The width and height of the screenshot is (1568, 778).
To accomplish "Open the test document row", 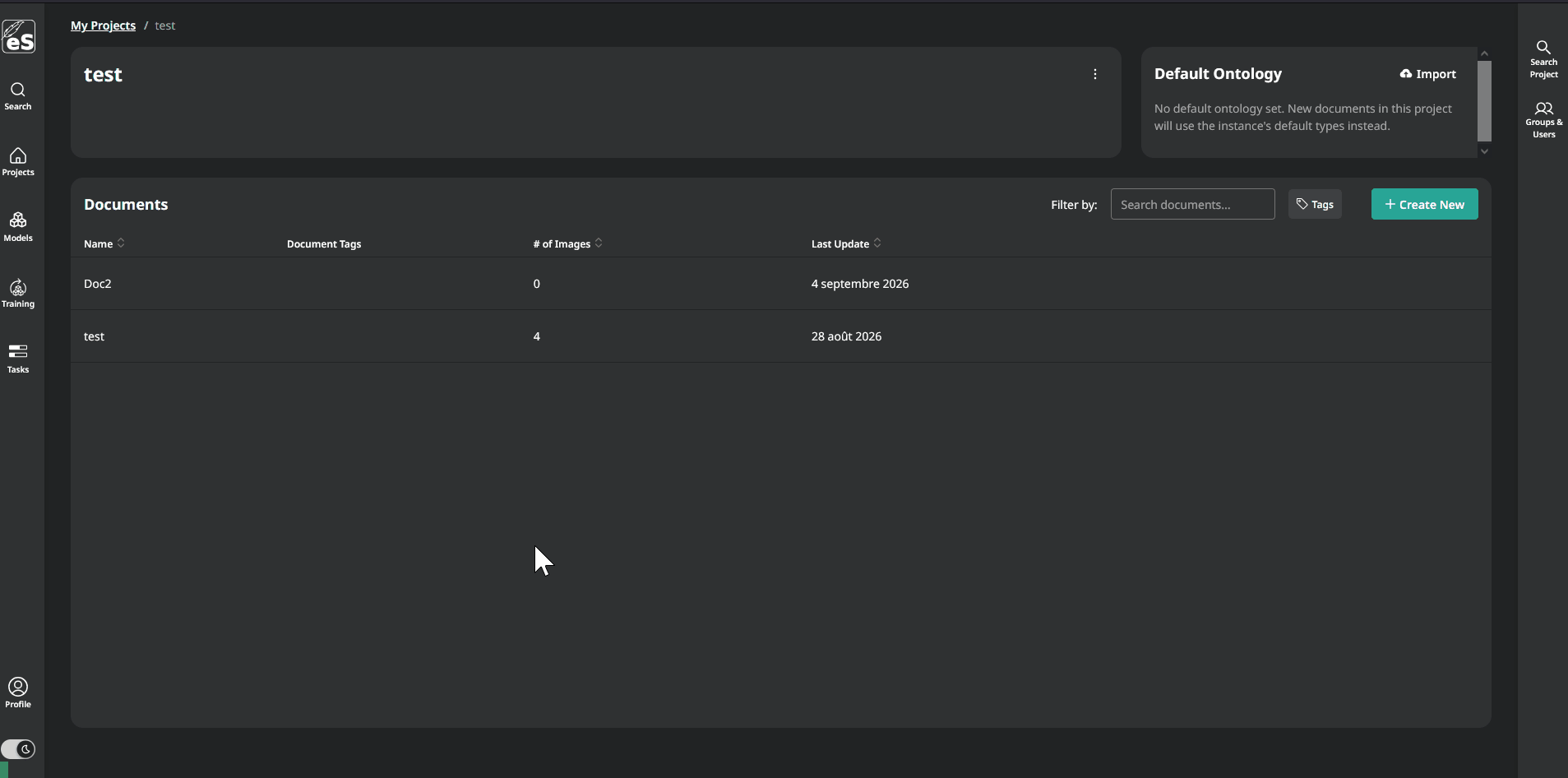I will pos(780,336).
